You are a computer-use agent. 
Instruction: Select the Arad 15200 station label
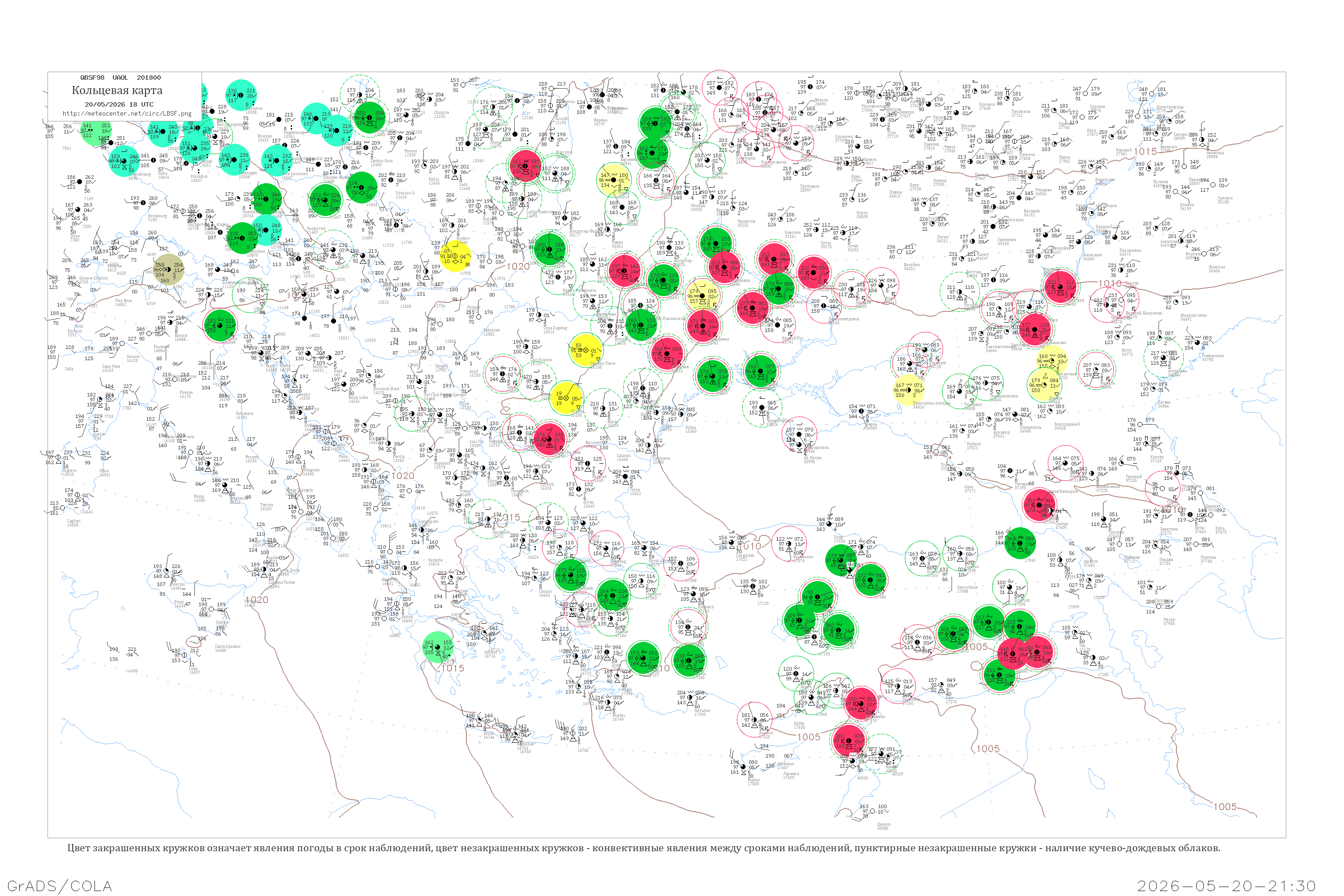click(x=475, y=373)
